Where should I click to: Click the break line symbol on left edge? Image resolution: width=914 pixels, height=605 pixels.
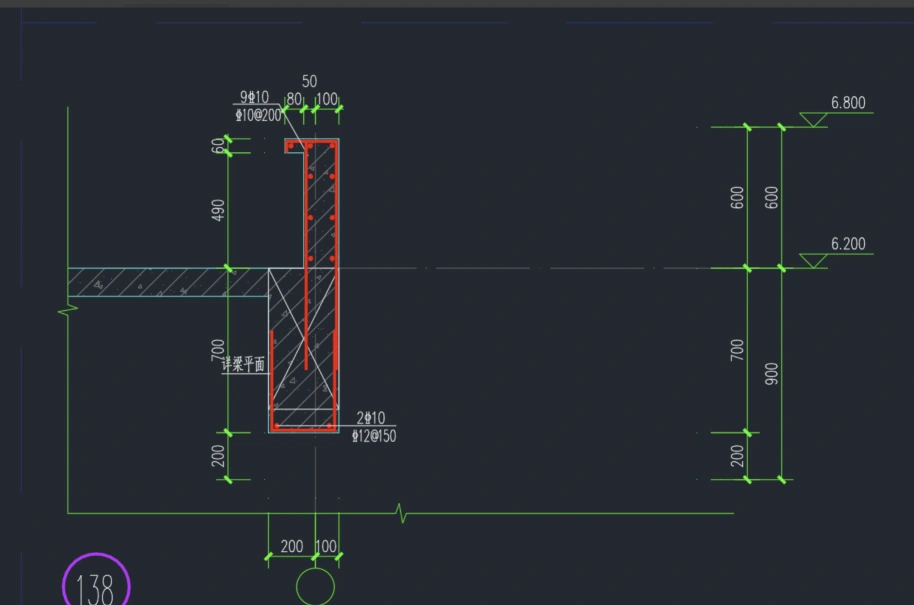coord(68,312)
